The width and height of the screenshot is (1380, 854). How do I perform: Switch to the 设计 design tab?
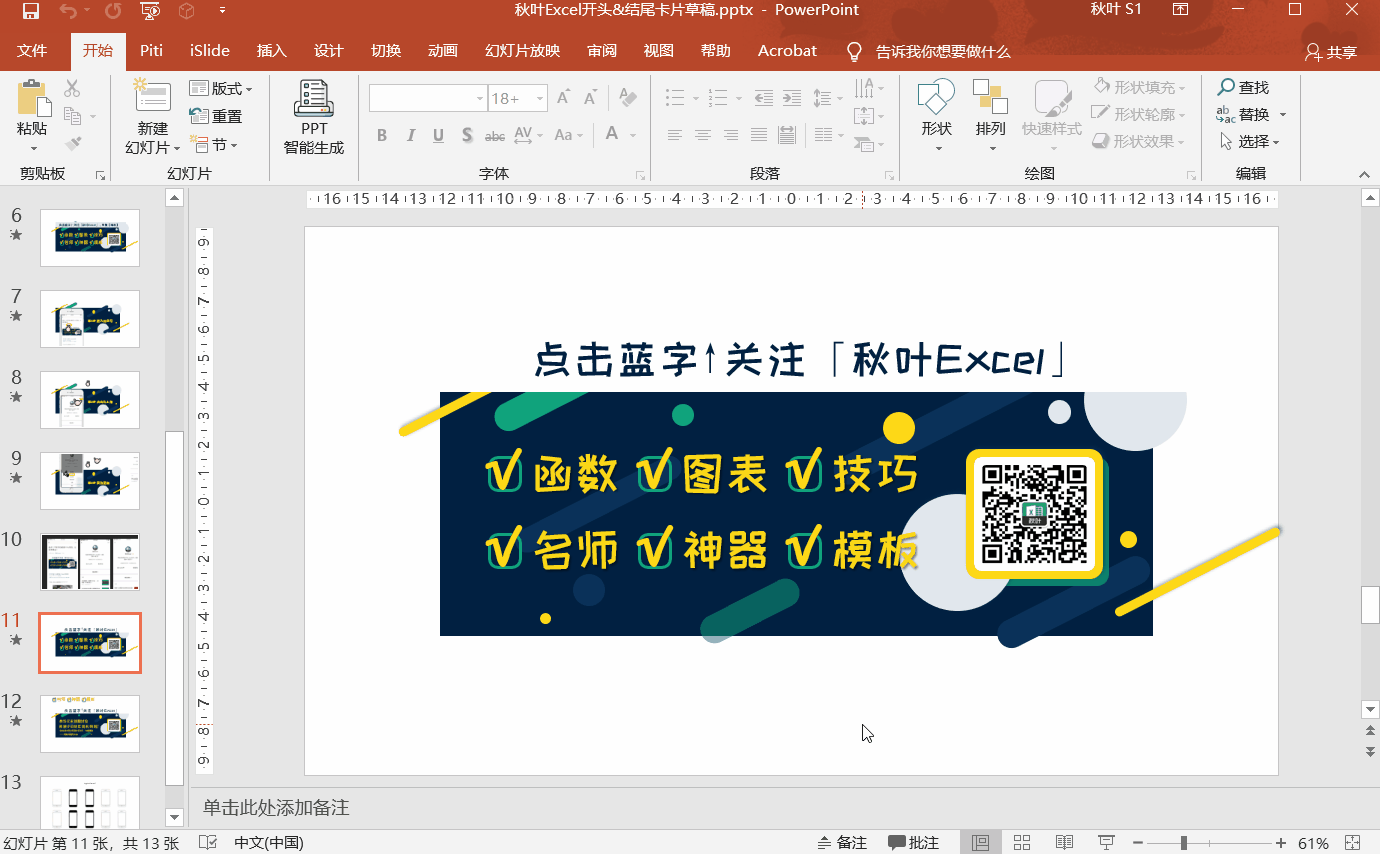click(x=328, y=51)
